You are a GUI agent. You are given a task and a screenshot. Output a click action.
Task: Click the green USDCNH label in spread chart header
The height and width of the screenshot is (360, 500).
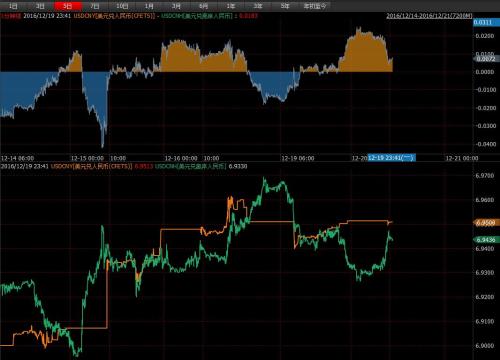(x=197, y=16)
